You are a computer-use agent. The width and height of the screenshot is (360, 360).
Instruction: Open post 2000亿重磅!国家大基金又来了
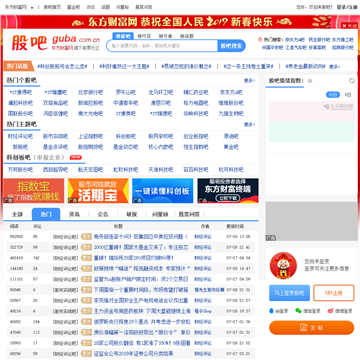141,247
